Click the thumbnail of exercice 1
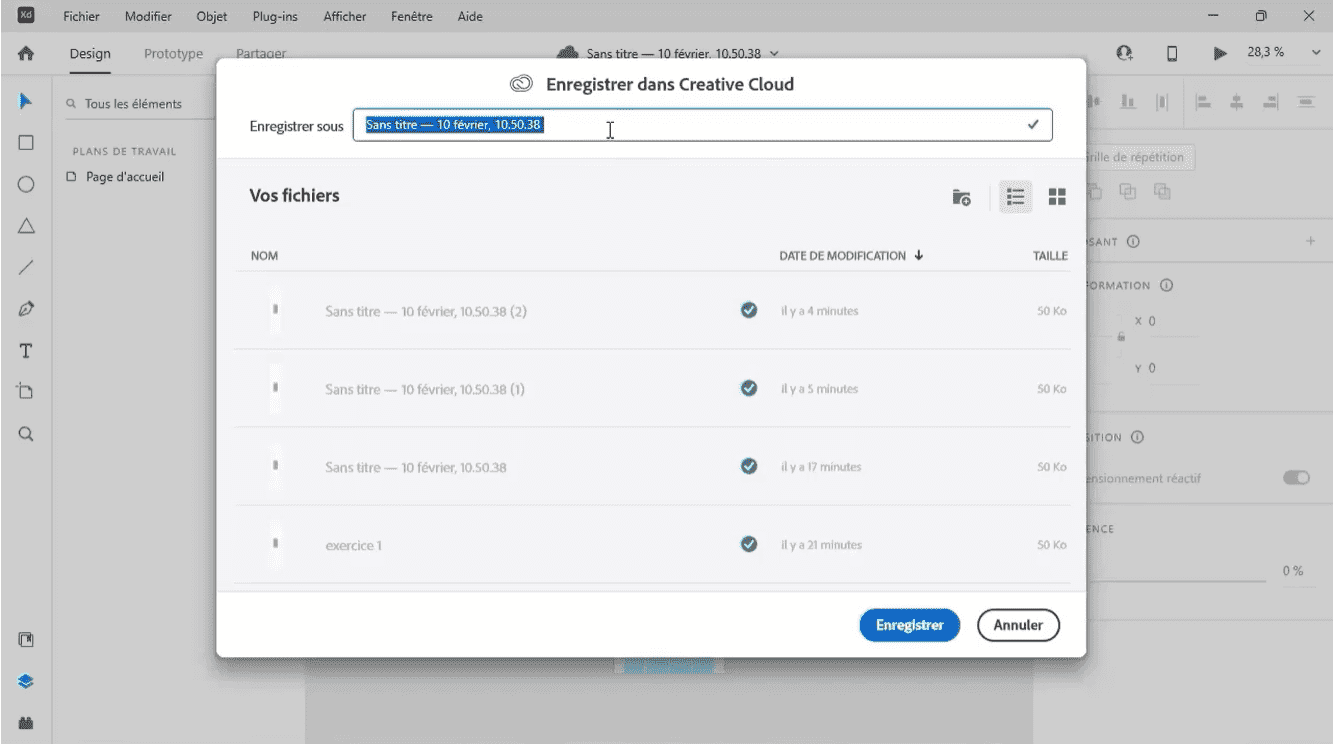1333x744 pixels. pos(274,545)
